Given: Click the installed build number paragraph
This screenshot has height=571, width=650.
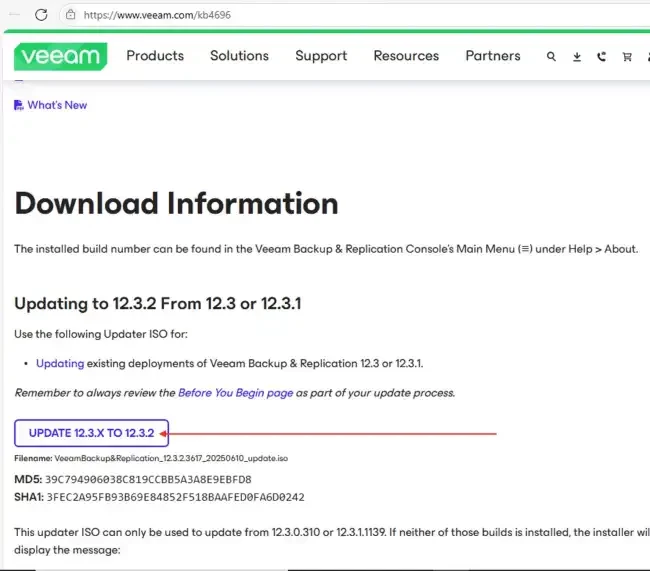Looking at the screenshot, I should click(326, 249).
